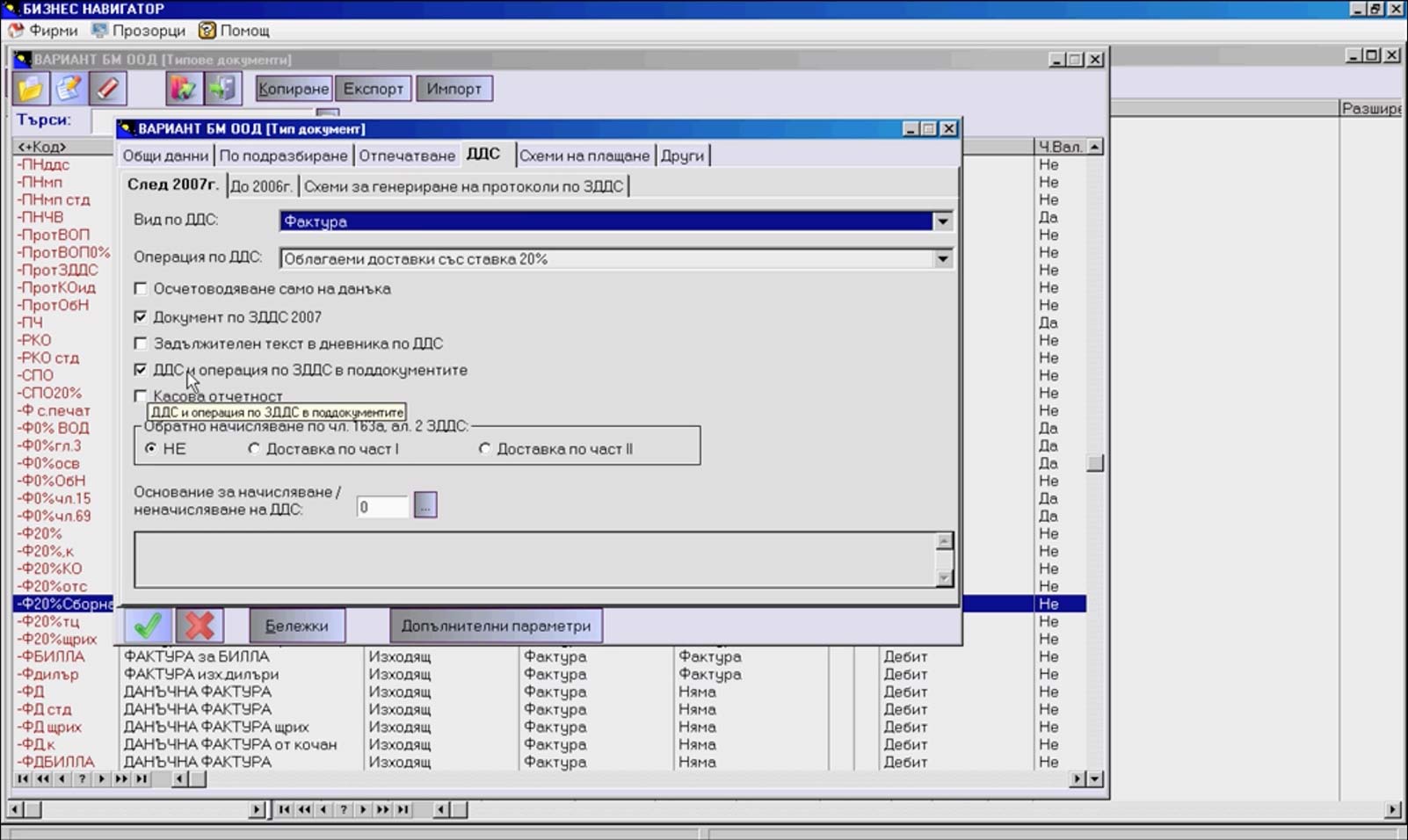Click the red eraser delete toolbar icon
This screenshot has height=840, width=1408.
click(107, 89)
